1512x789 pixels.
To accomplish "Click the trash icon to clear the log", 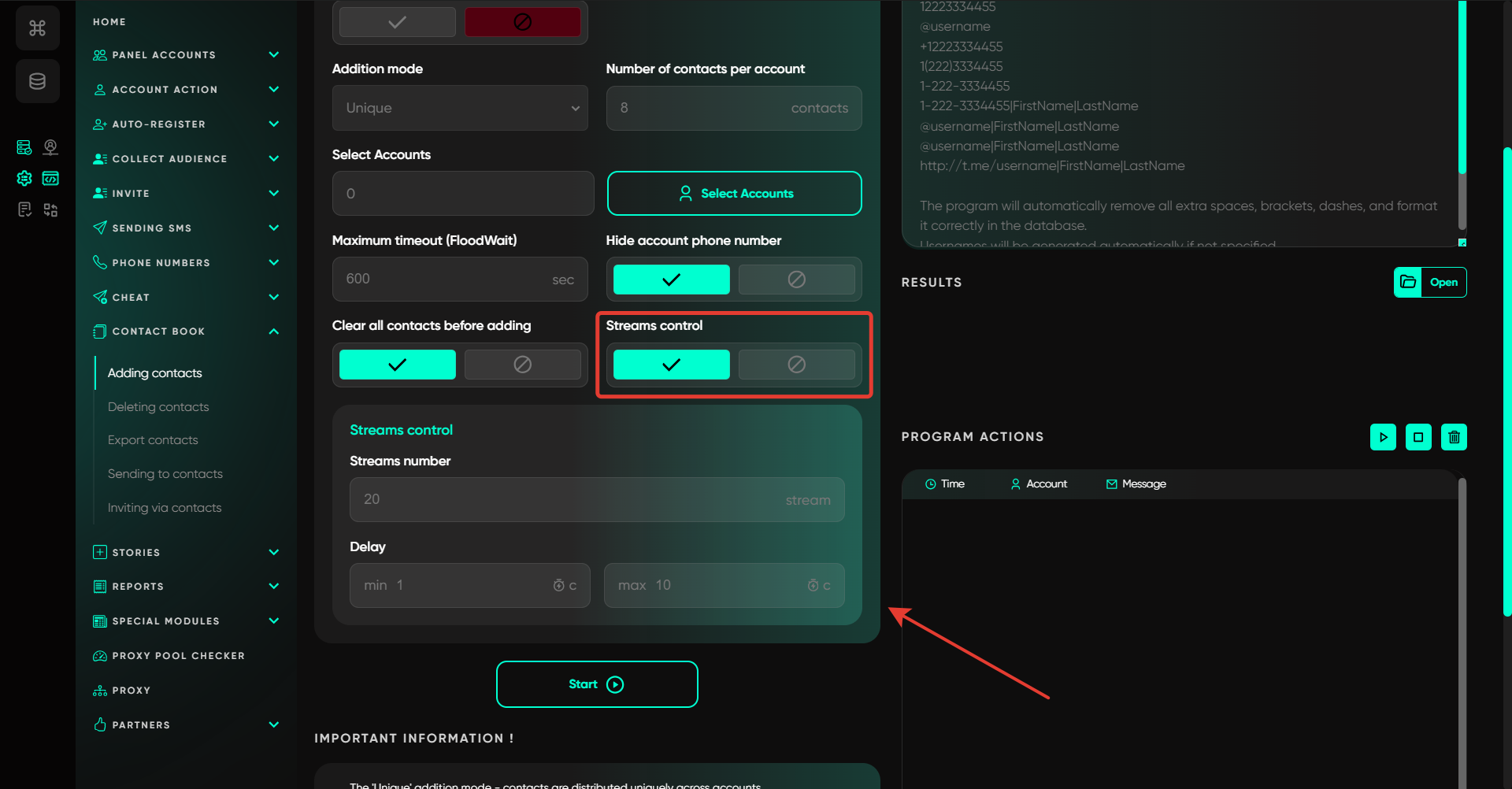I will click(x=1454, y=437).
